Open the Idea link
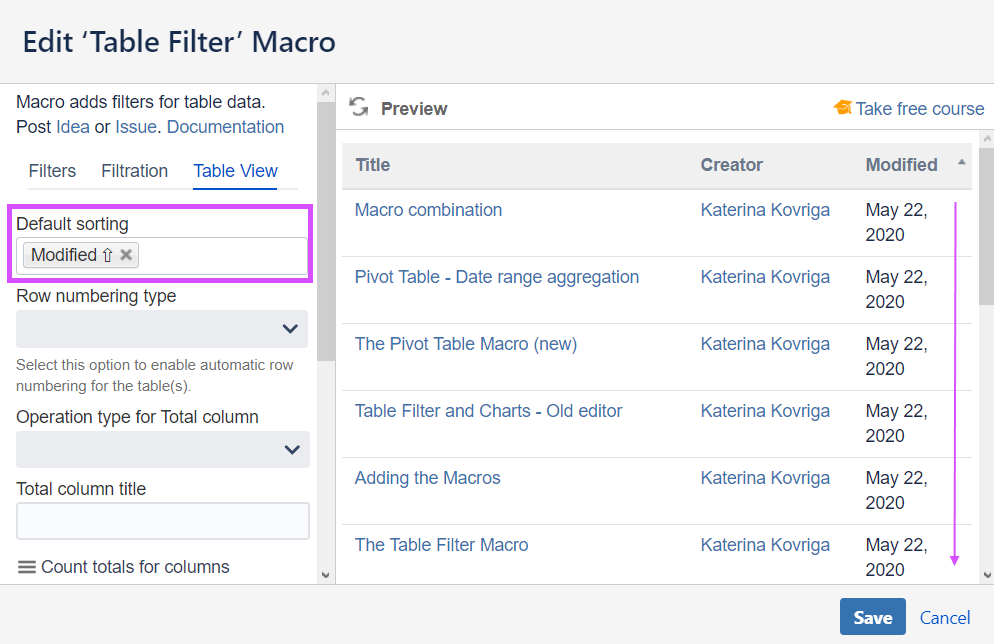The image size is (994, 644). 73,127
